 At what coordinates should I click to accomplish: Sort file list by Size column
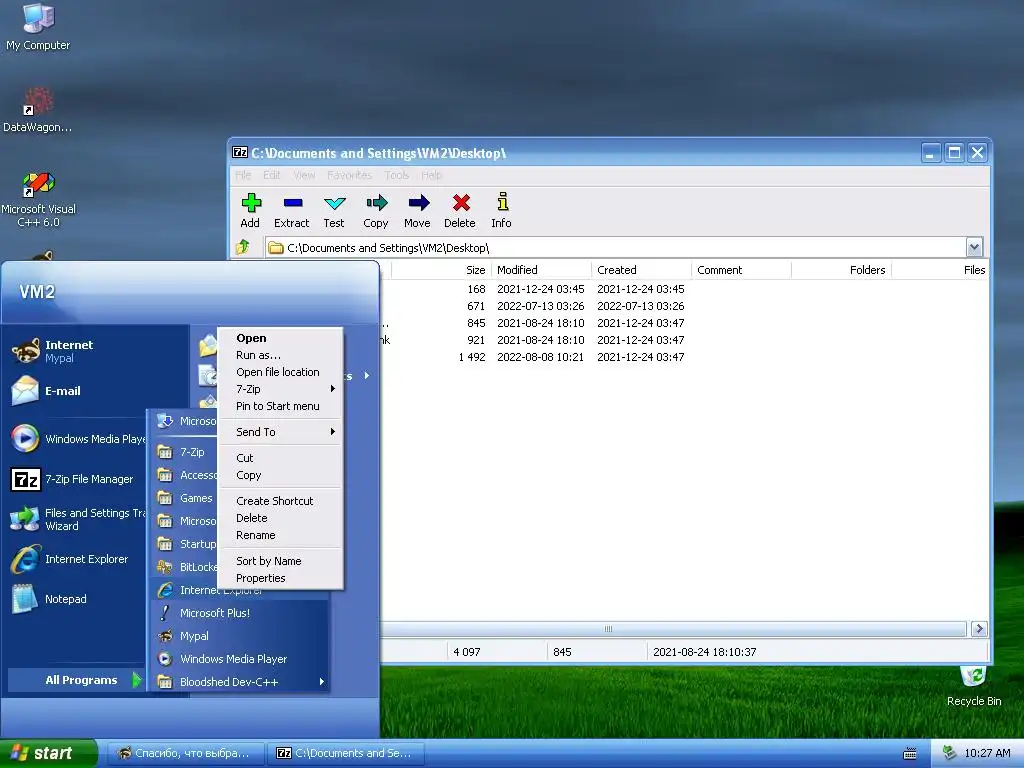coord(441,270)
